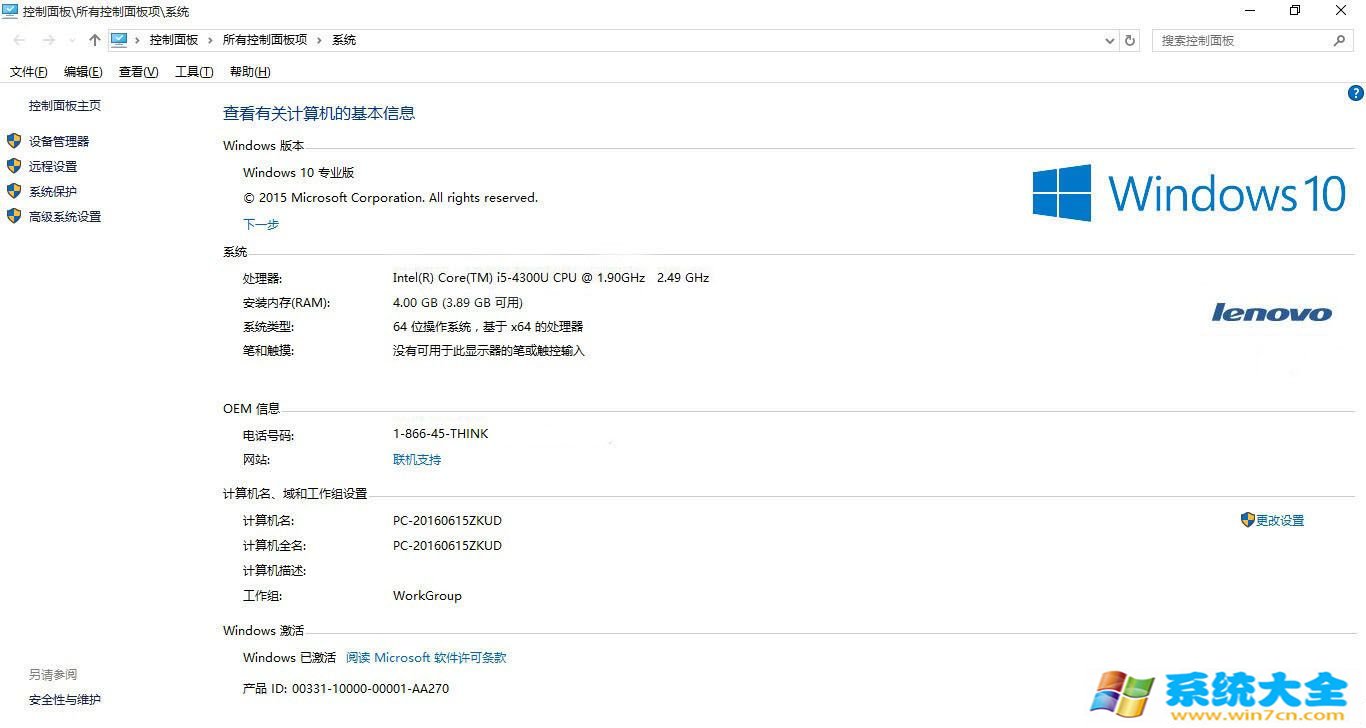The height and width of the screenshot is (728, 1366).
Task: Click the Up arrow navigation icon
Action: click(95, 40)
